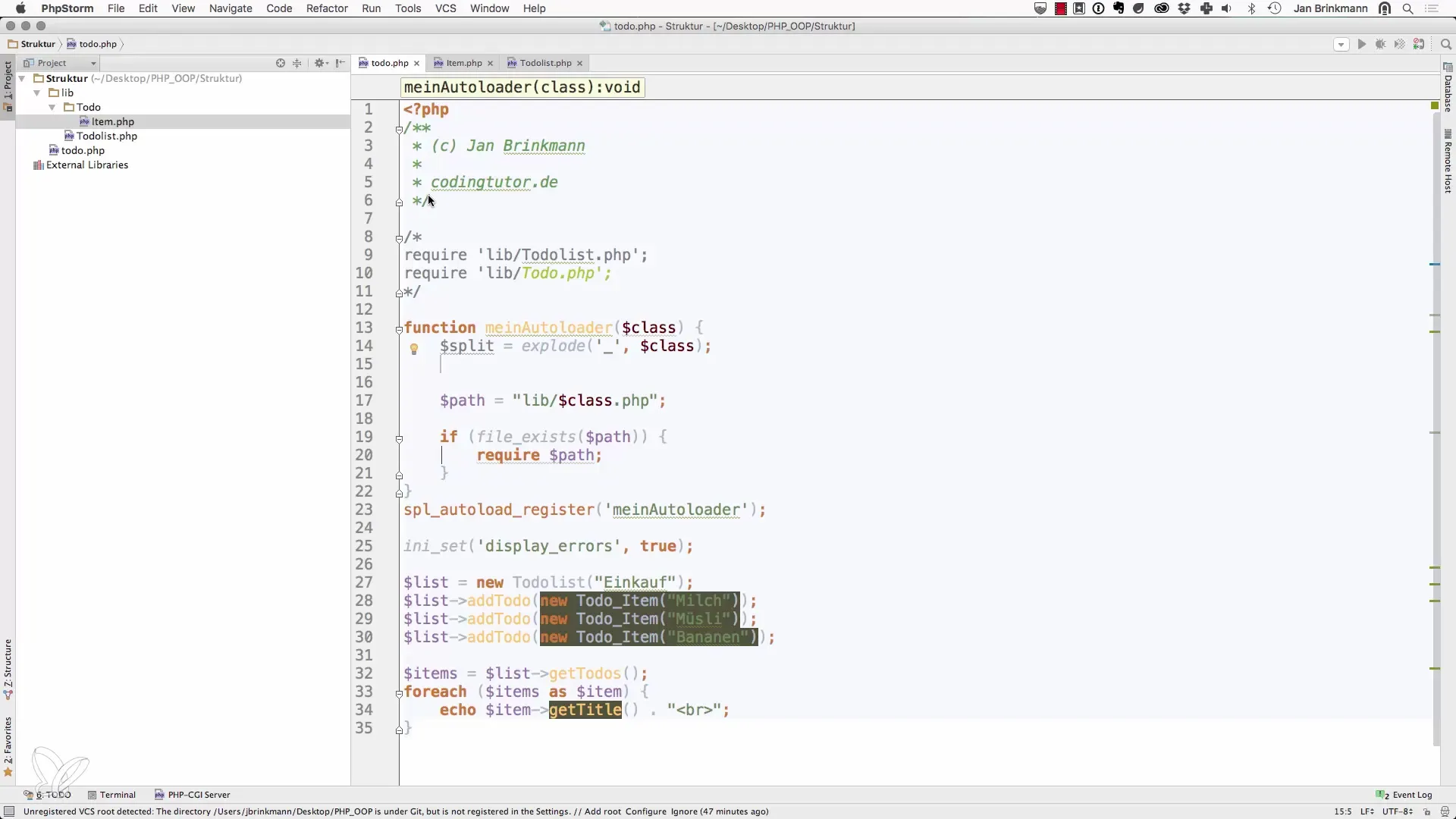1456x819 pixels.
Task: Click Configure link in status bar
Action: click(645, 811)
